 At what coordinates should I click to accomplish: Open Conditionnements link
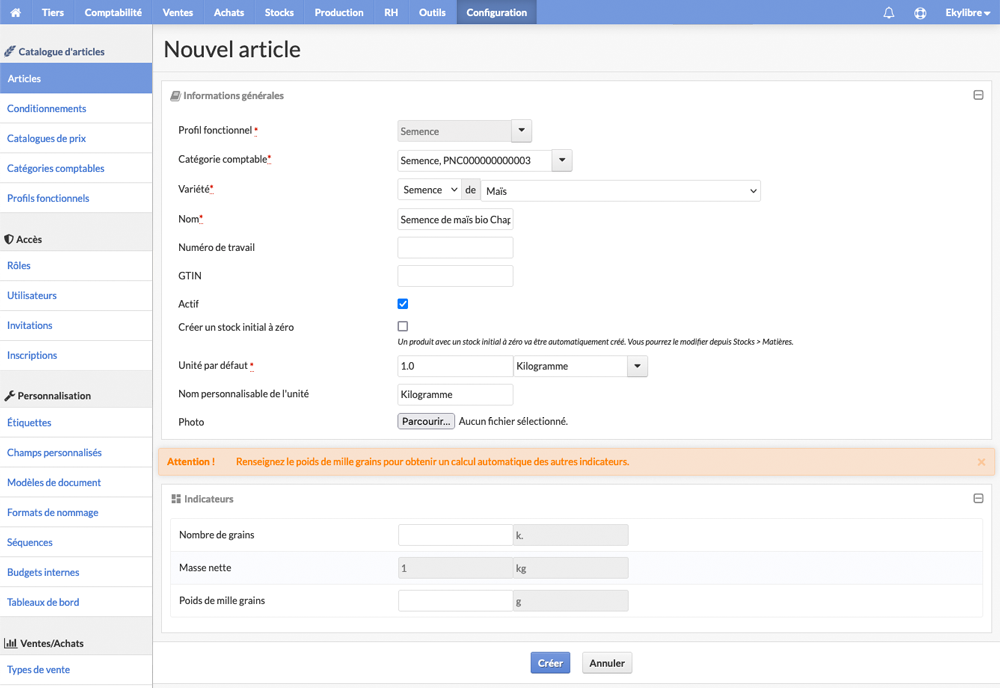pos(76,108)
